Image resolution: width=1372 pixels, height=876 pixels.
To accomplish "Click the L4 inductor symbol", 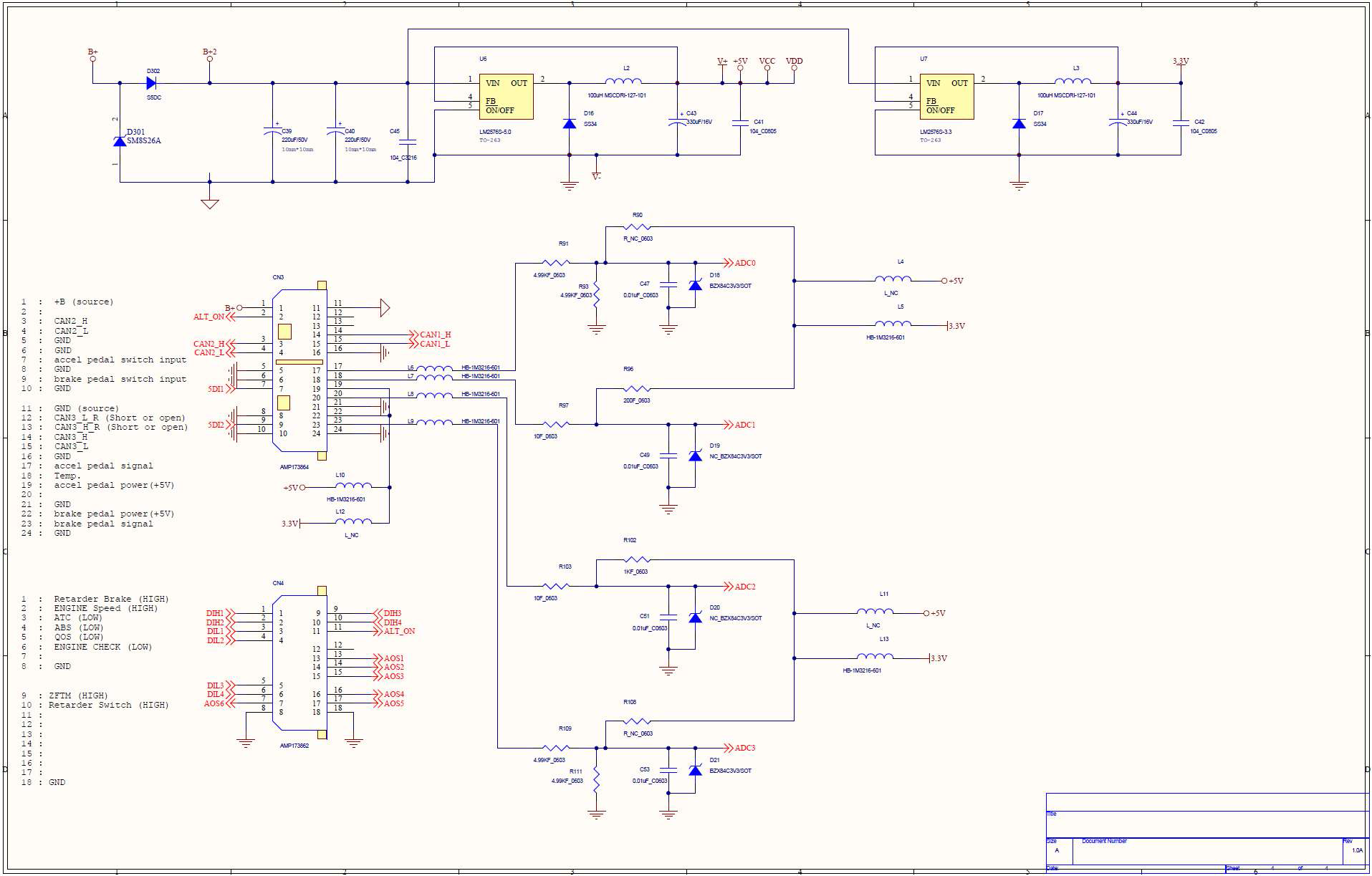I will [893, 278].
